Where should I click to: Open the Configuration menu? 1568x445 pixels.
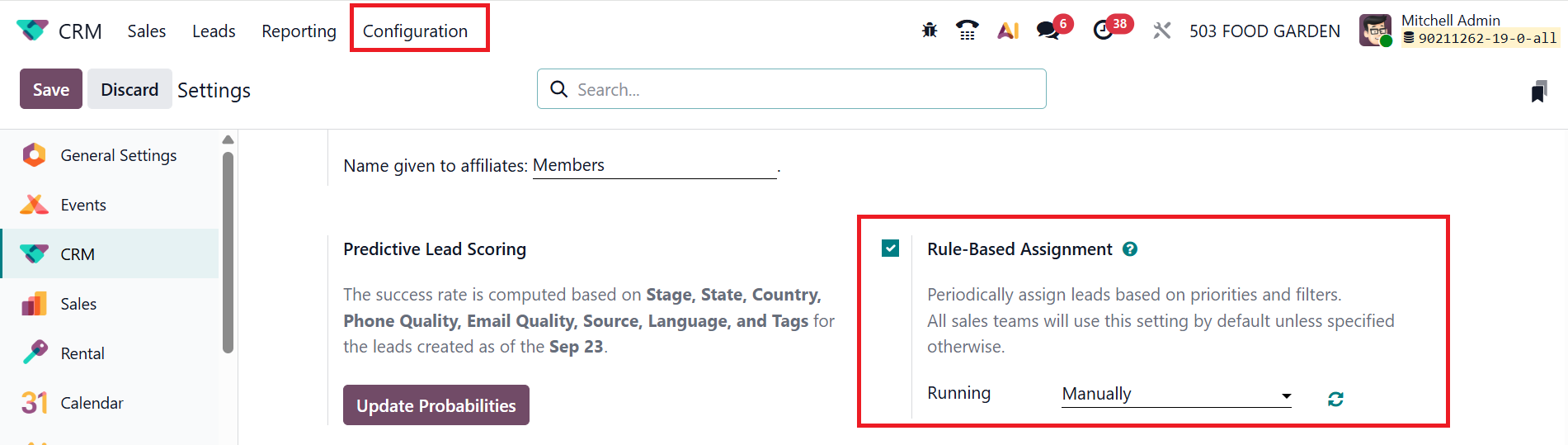pyautogui.click(x=415, y=31)
